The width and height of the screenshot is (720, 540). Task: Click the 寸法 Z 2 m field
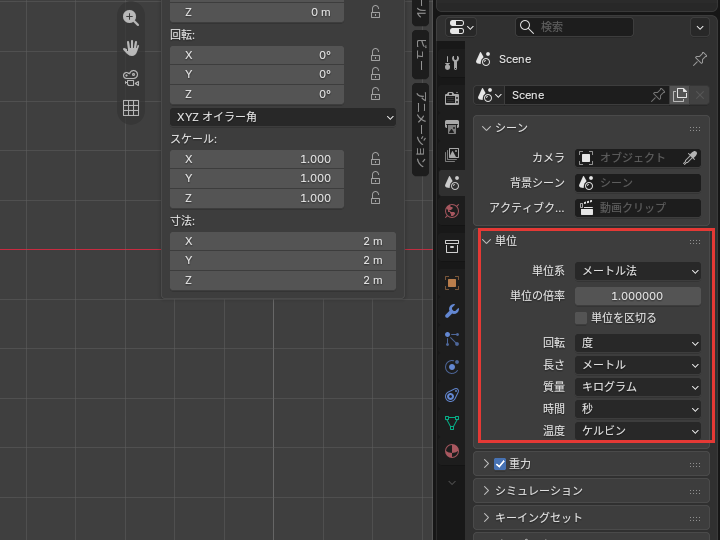283,280
